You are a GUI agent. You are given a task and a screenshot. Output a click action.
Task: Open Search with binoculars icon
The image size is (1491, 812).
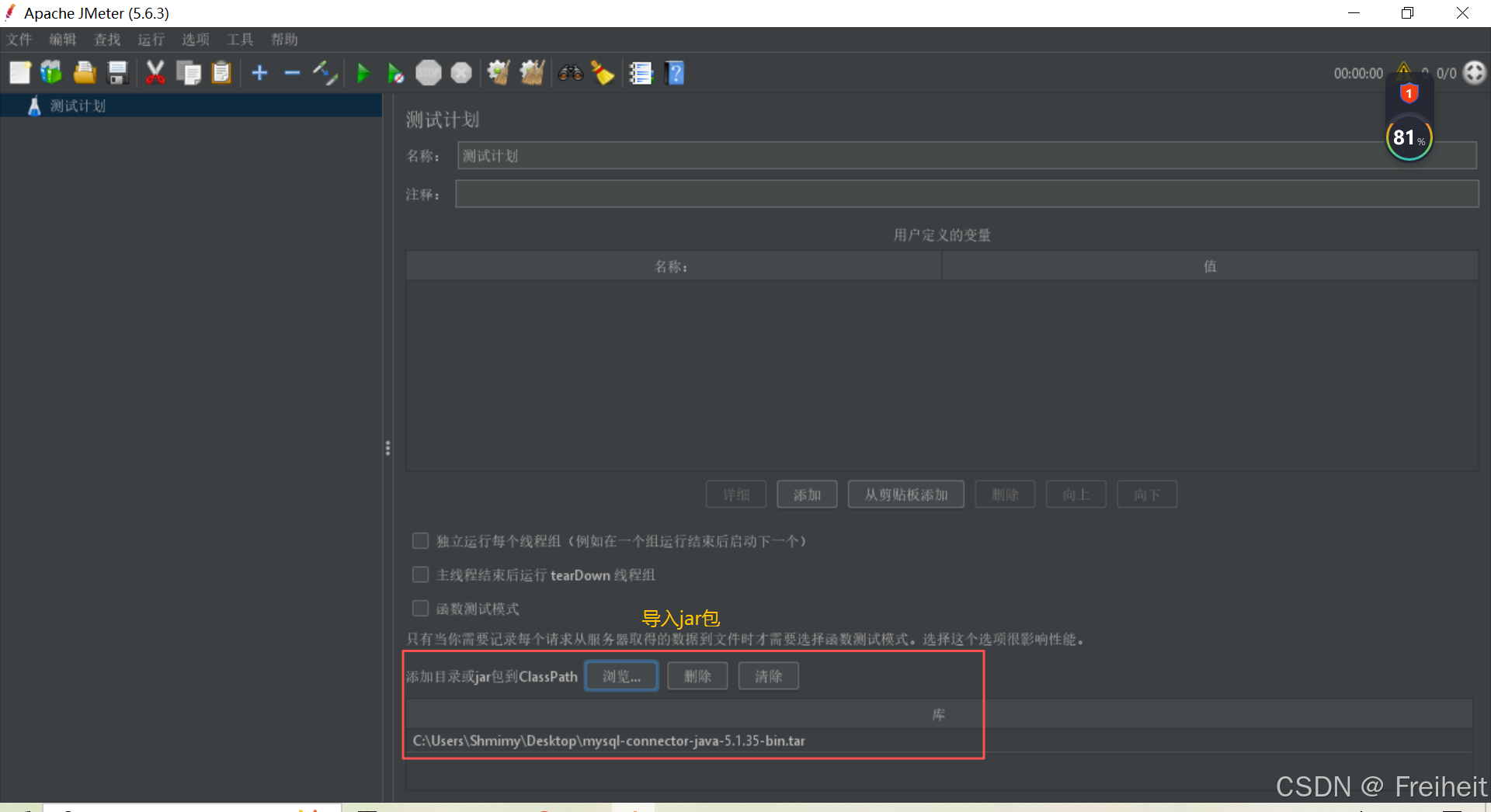point(571,73)
